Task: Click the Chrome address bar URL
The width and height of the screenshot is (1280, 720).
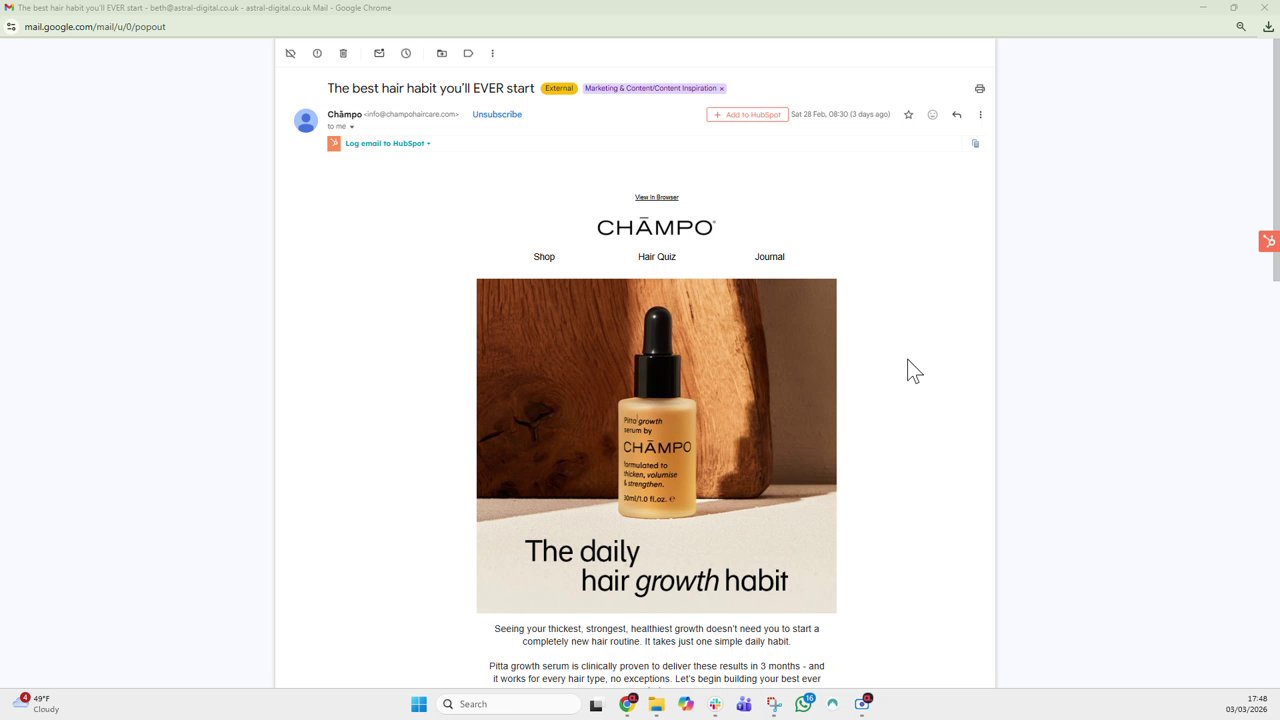Action: 95,27
